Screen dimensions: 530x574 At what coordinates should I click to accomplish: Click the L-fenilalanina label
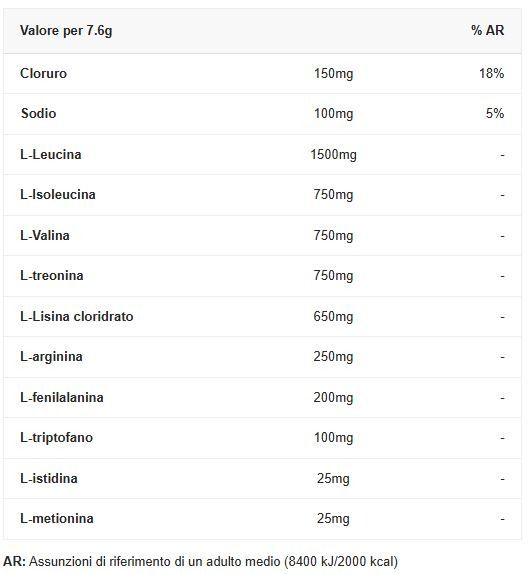[62, 398]
